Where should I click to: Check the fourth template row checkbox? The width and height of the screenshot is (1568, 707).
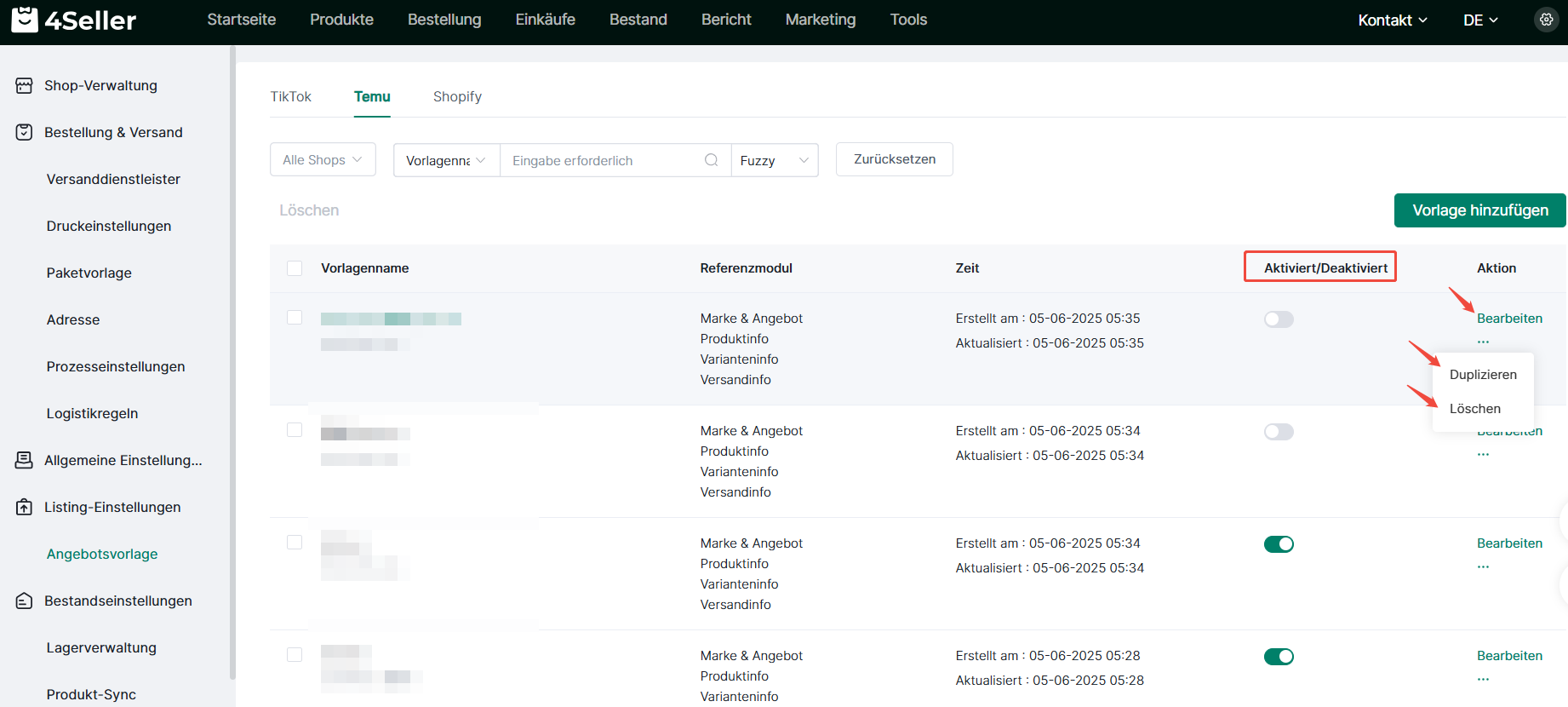point(295,655)
